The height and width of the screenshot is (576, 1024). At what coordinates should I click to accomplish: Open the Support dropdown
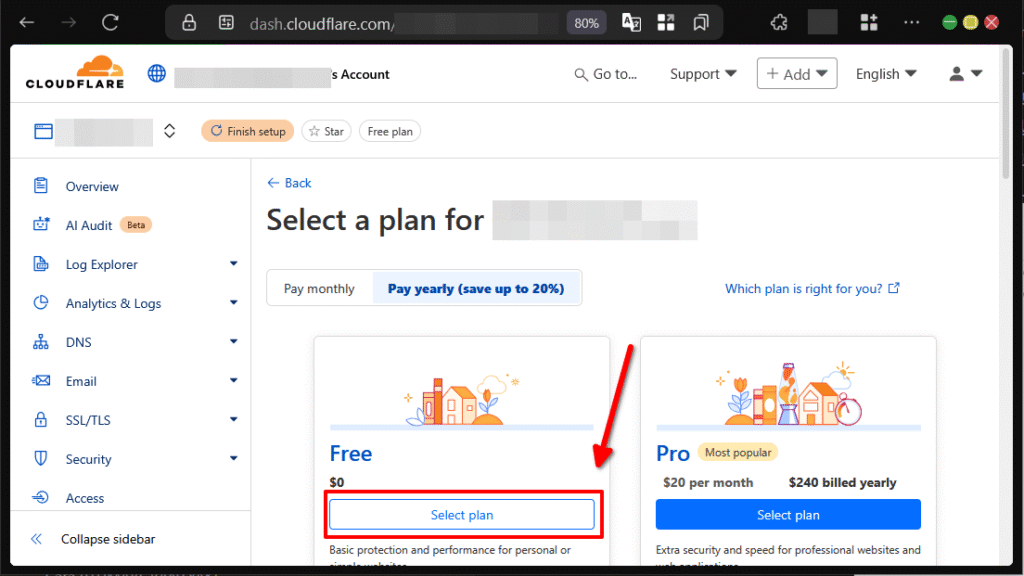tap(703, 73)
